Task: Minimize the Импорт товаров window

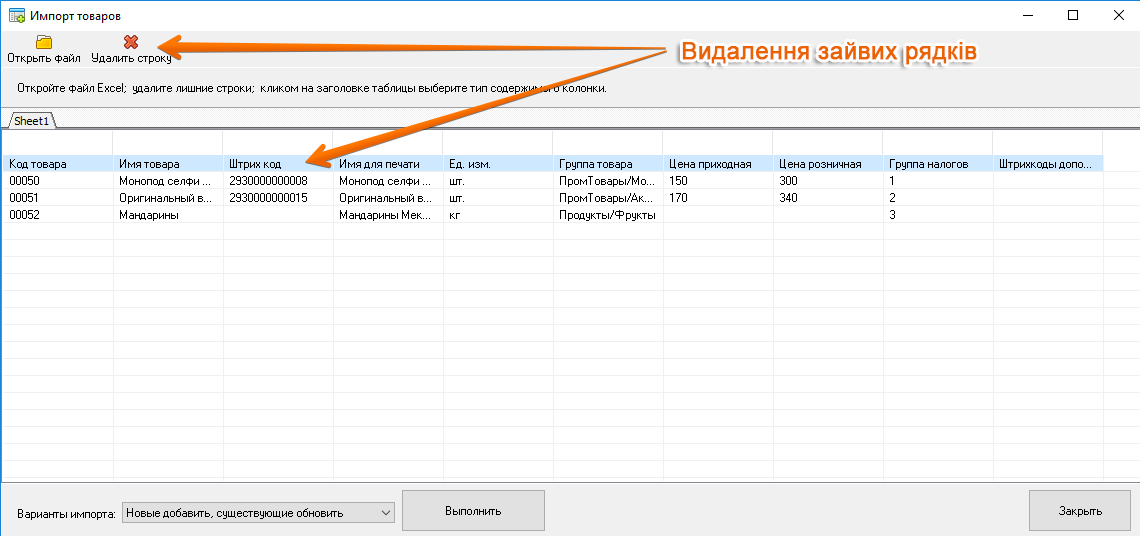Action: (x=1028, y=15)
